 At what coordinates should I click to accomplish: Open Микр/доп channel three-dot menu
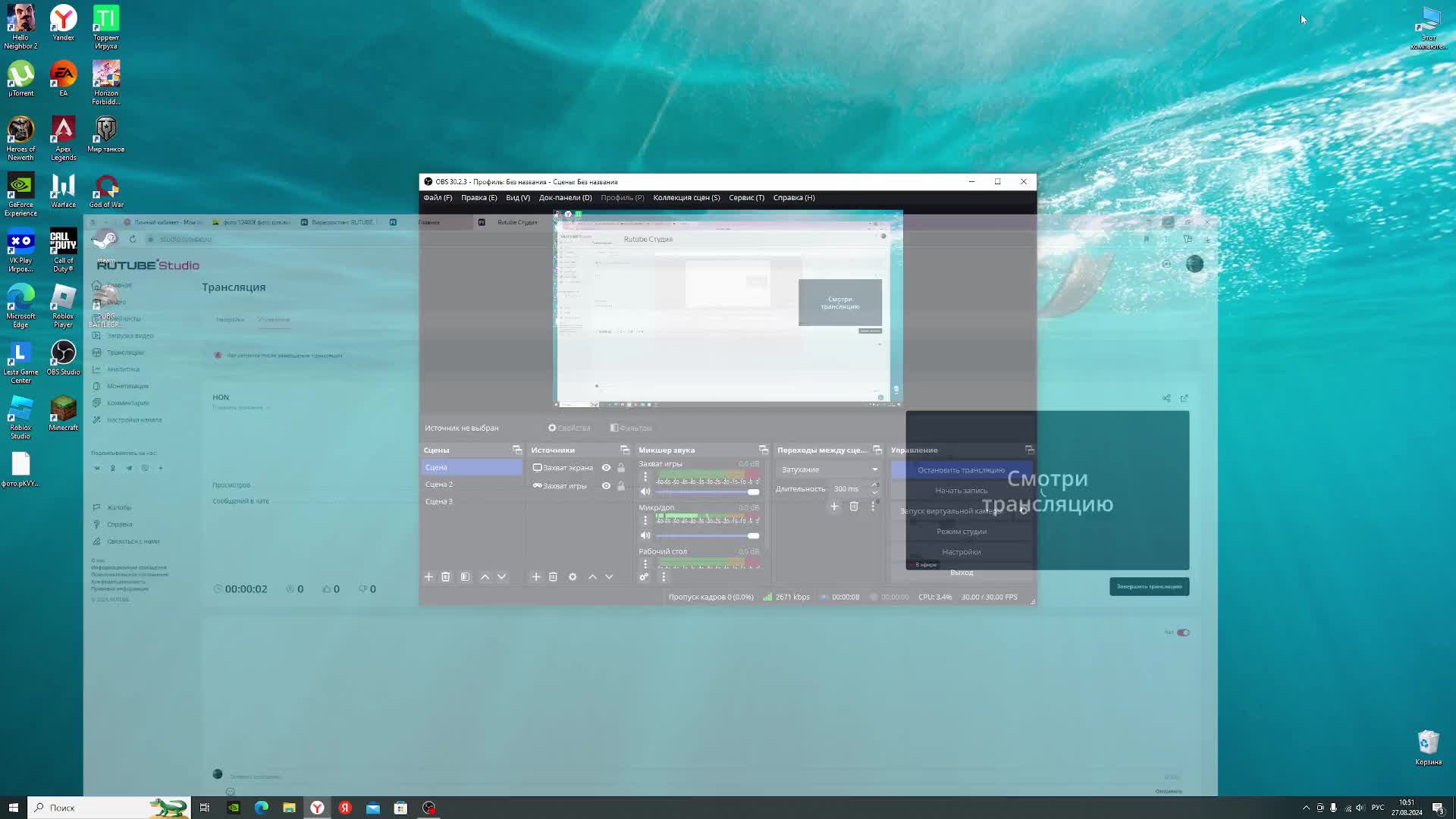pos(645,520)
